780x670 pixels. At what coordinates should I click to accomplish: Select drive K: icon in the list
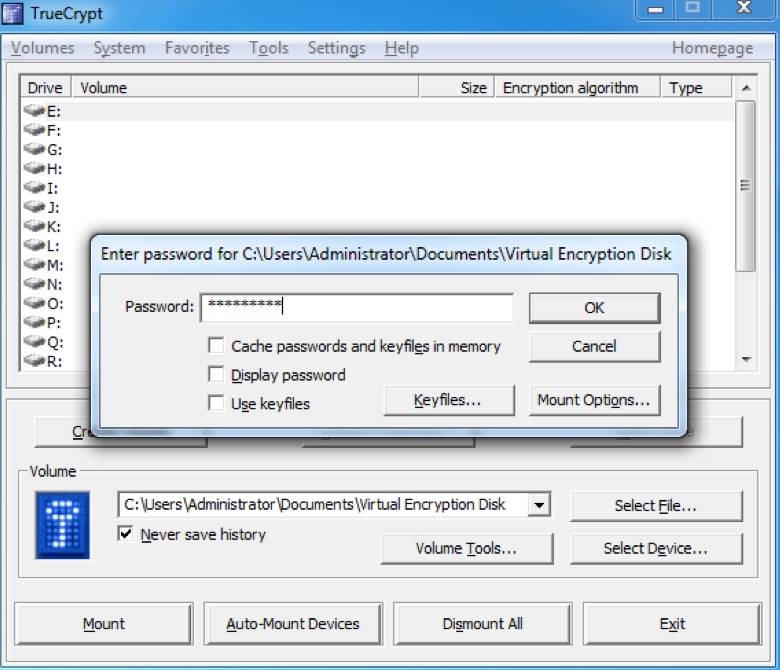(x=34, y=226)
